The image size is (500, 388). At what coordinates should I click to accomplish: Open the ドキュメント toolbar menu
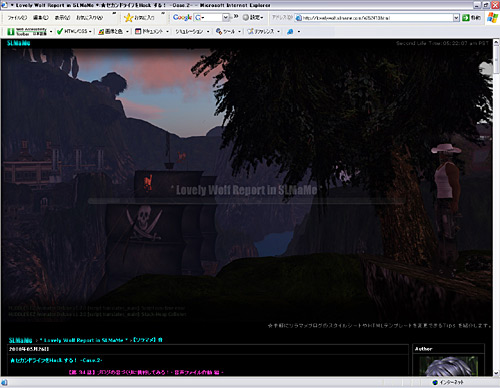152,31
